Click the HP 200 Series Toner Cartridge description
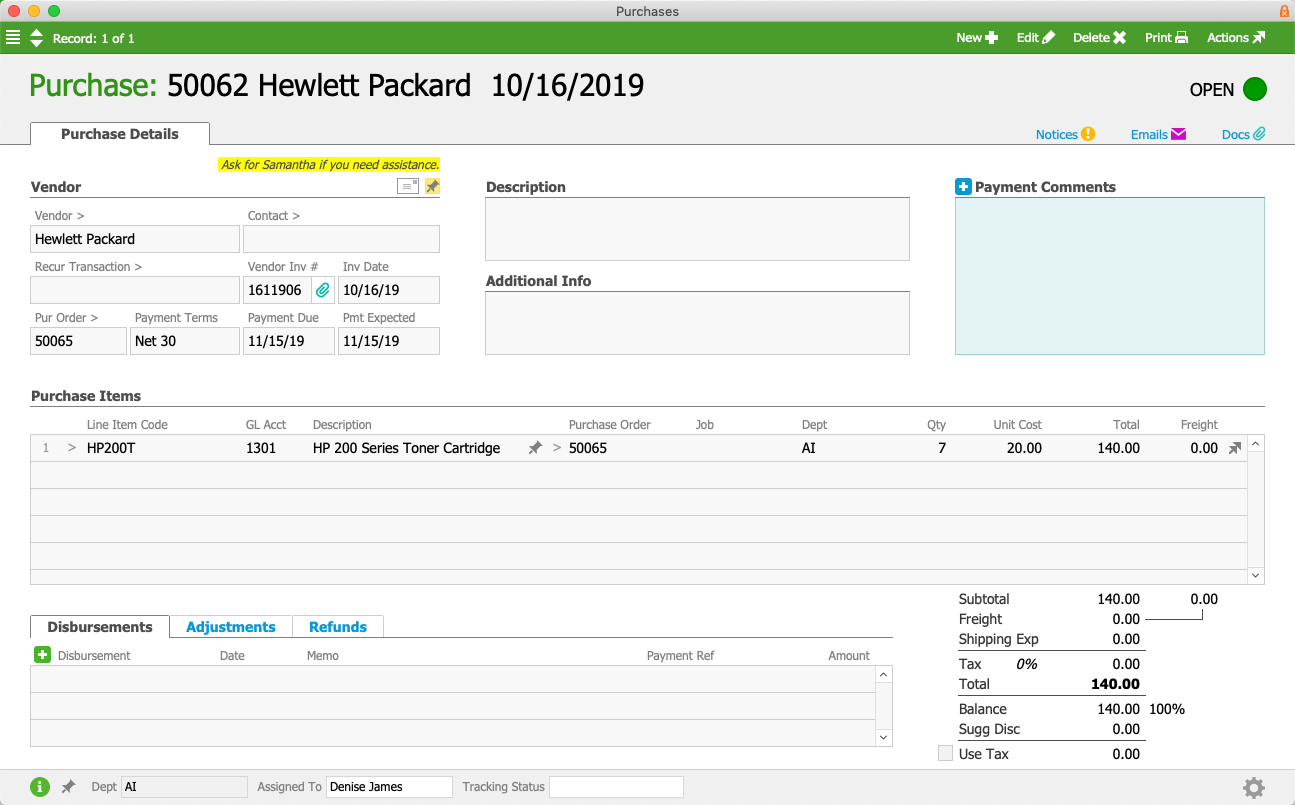This screenshot has width=1295, height=805. click(x=406, y=448)
